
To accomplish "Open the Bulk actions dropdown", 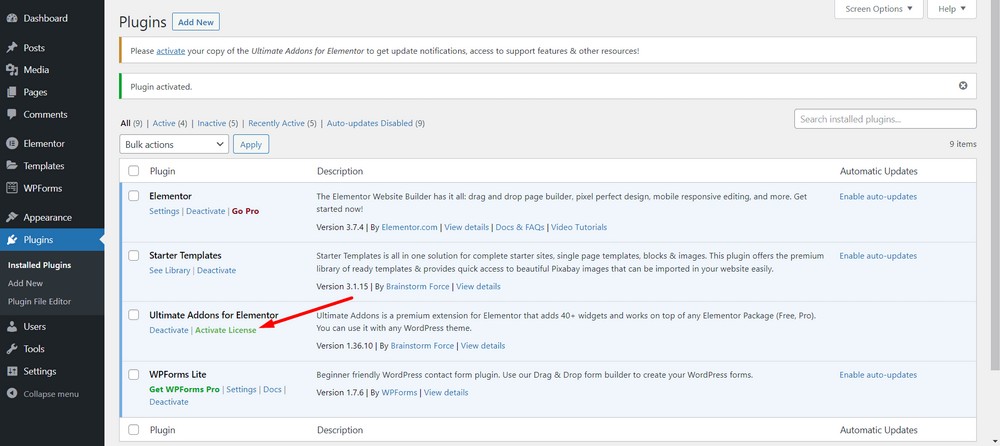I will tap(174, 144).
